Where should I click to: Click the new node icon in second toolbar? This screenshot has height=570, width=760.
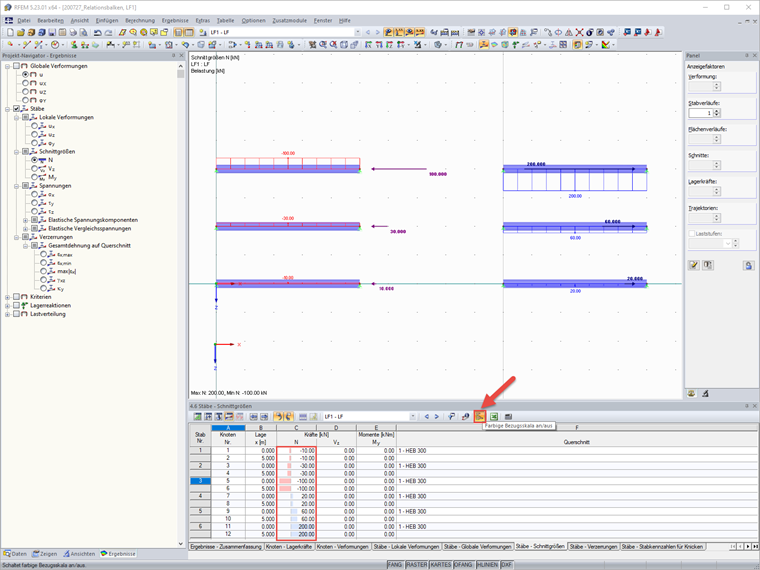(x=10, y=45)
